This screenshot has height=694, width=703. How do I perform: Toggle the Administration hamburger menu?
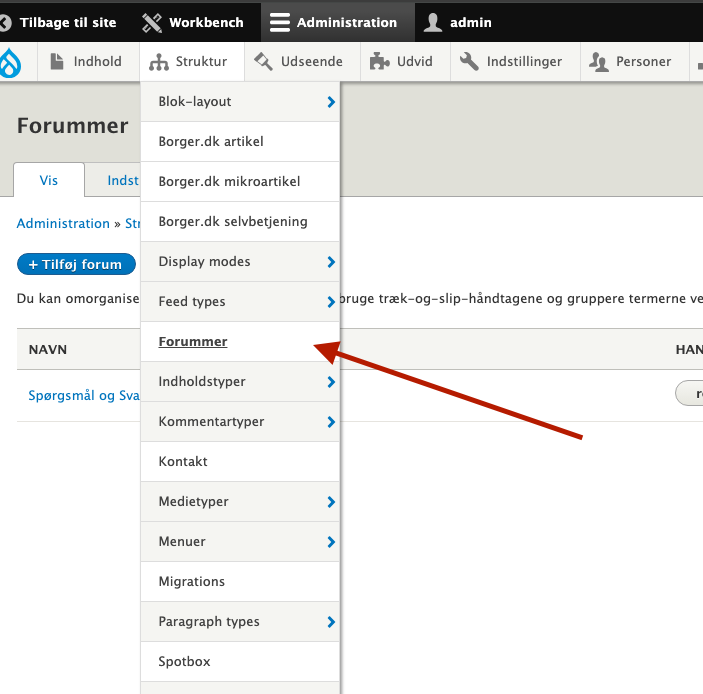pos(280,22)
